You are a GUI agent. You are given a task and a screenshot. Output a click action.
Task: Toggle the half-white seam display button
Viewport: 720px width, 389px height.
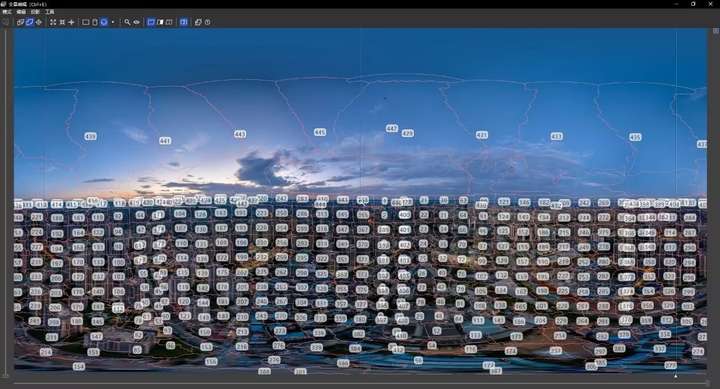pyautogui.click(x=160, y=22)
